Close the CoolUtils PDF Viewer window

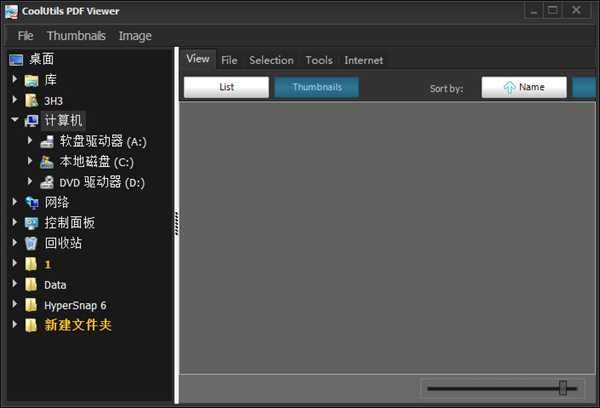pyautogui.click(x=576, y=10)
